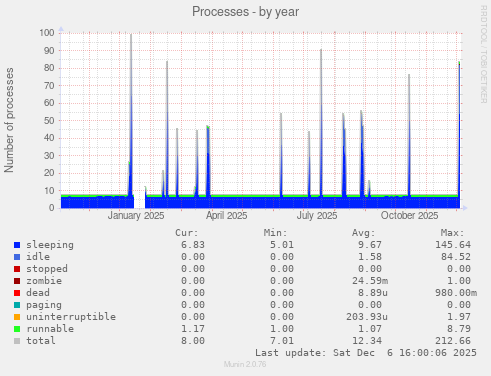491x376 pixels.
Task: Click zombie max value 1.00
Action: (x=459, y=281)
